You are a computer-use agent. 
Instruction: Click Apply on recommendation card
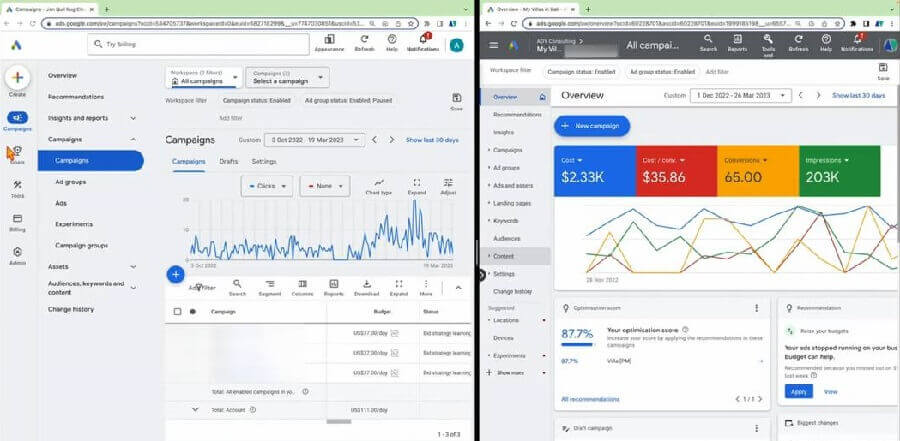799,391
